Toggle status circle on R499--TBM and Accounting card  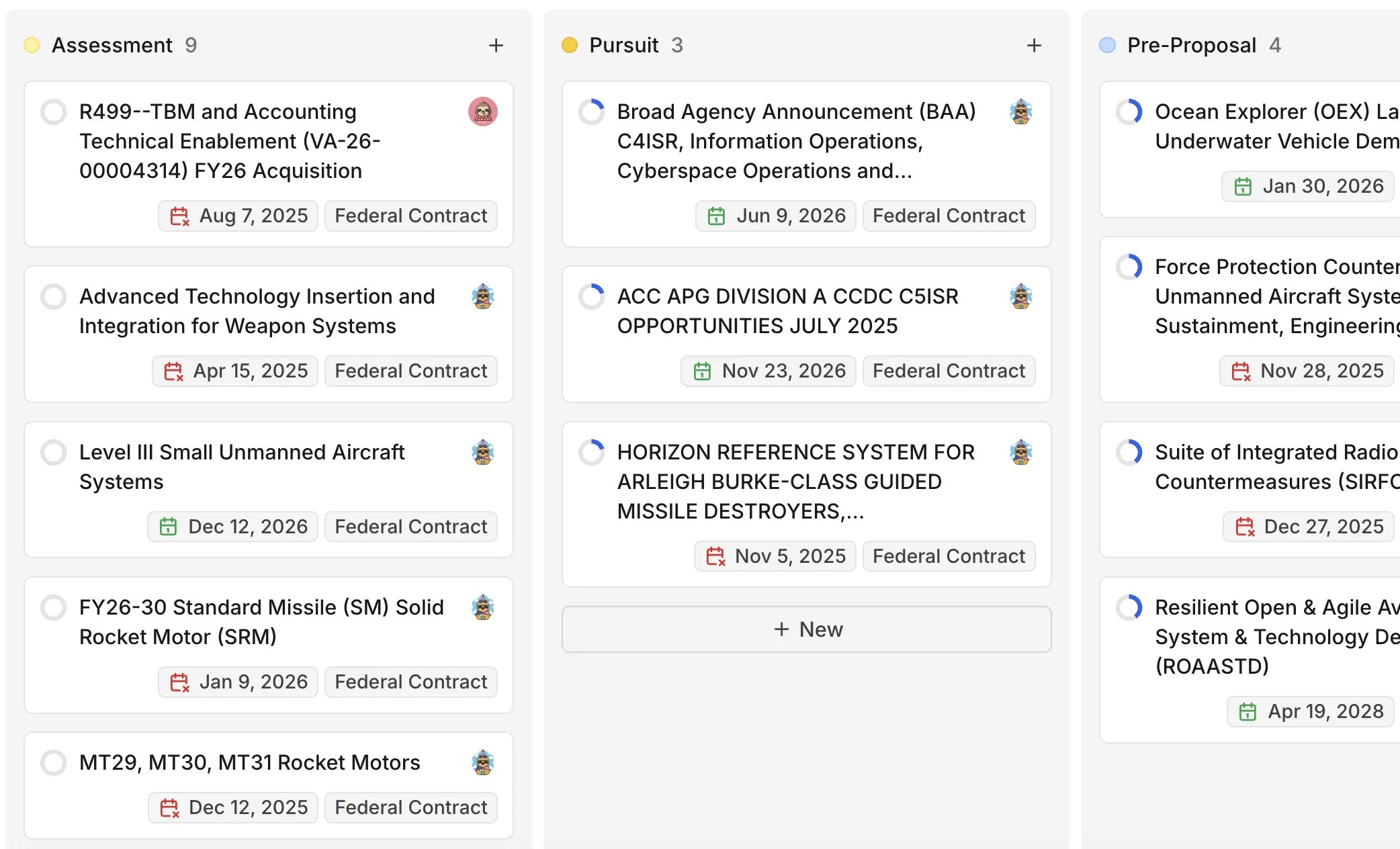[53, 111]
